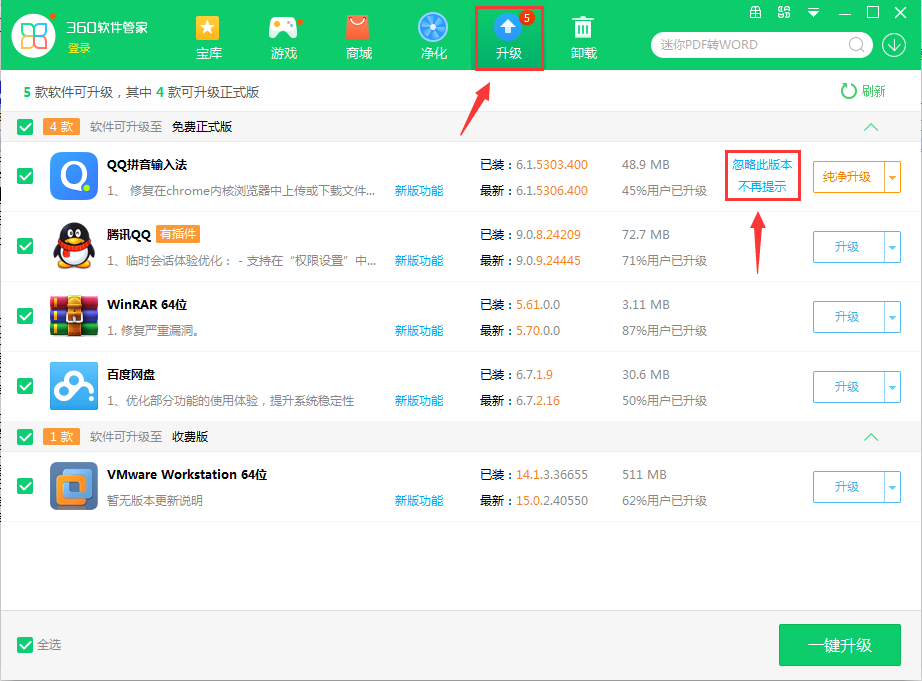Viewport: 922px width, 681px height.
Task: Click the 腾讯QQ name
Action: point(129,235)
